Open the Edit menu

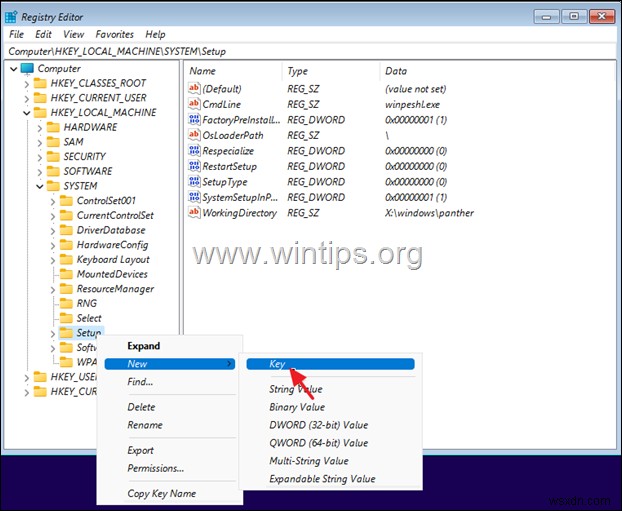click(43, 35)
